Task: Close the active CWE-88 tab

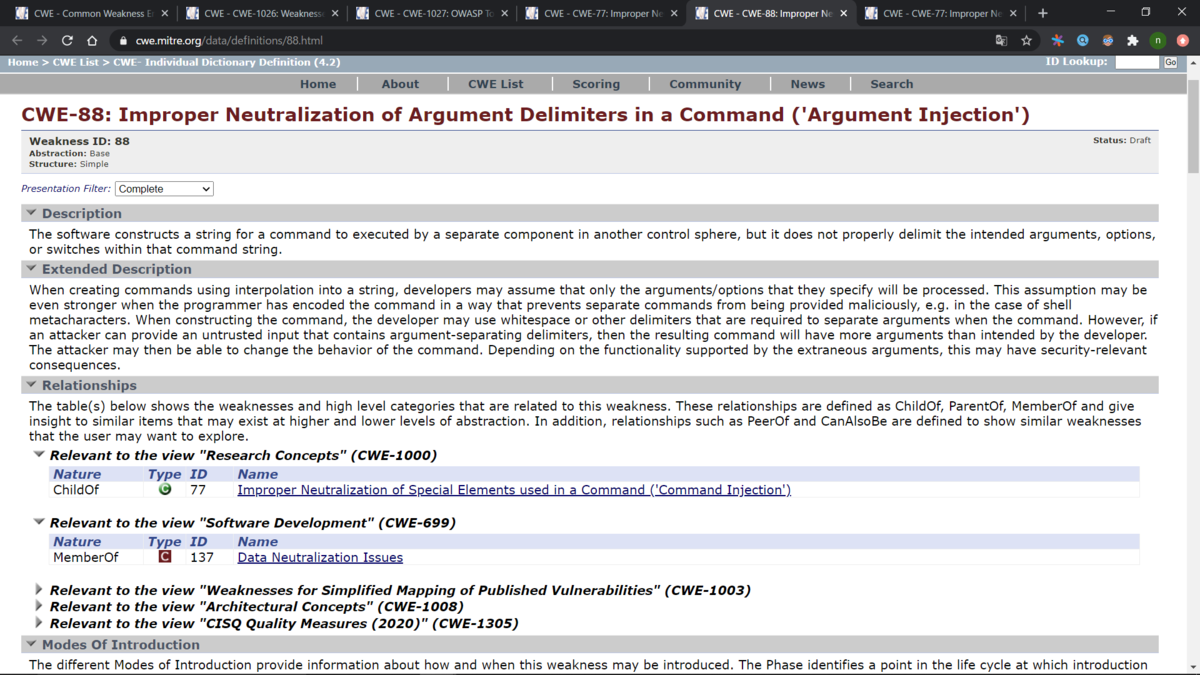Action: click(844, 14)
